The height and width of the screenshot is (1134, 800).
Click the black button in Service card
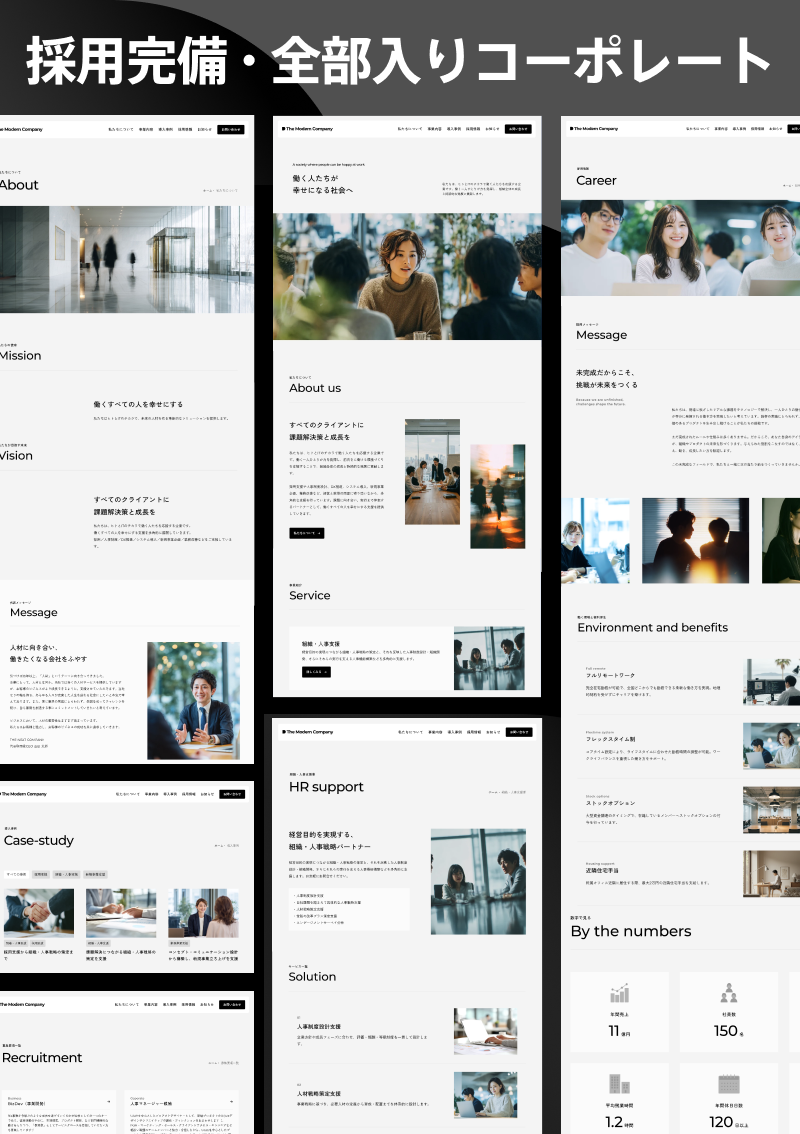click(x=316, y=672)
